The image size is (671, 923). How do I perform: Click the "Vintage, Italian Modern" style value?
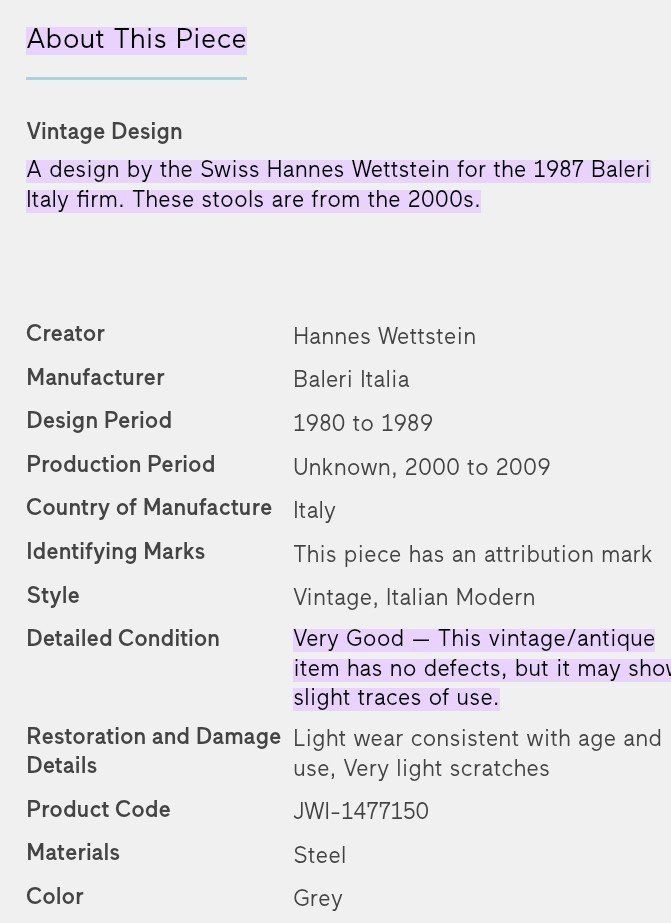414,598
